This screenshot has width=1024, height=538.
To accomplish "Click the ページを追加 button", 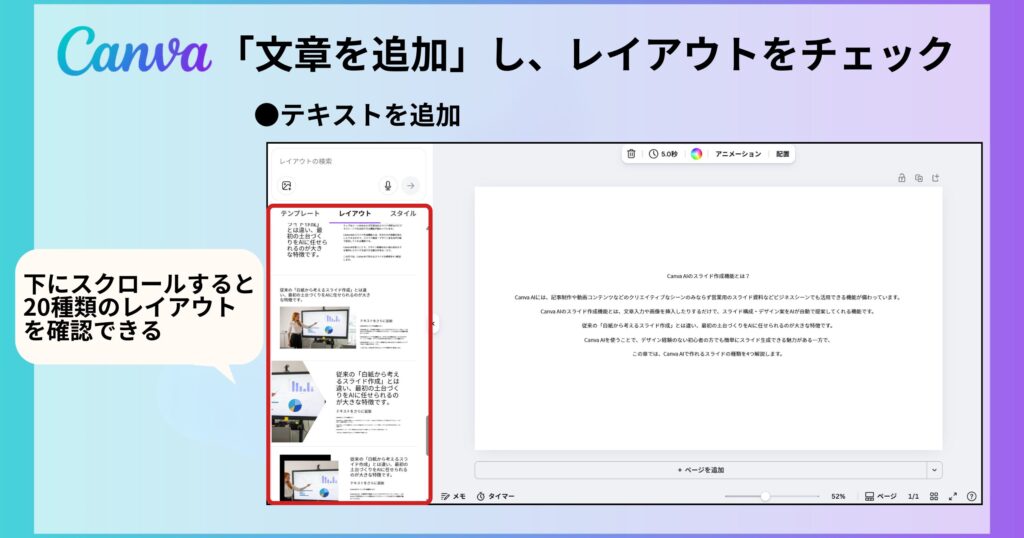I will [700, 470].
